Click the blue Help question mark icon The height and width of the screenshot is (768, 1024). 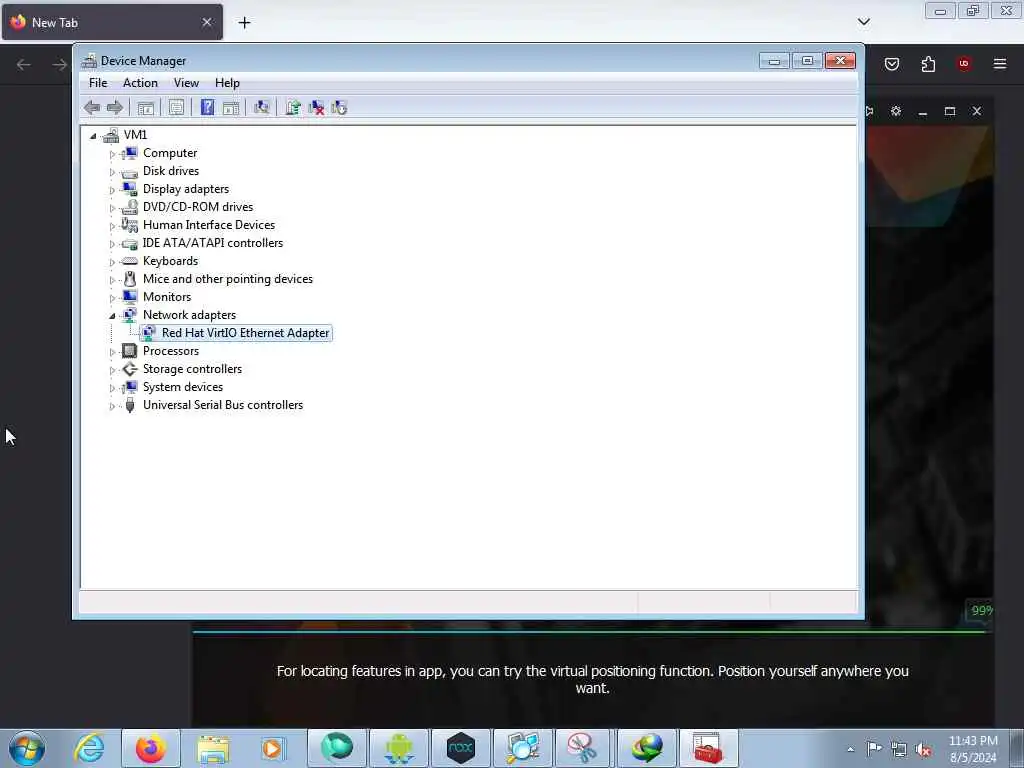click(207, 107)
